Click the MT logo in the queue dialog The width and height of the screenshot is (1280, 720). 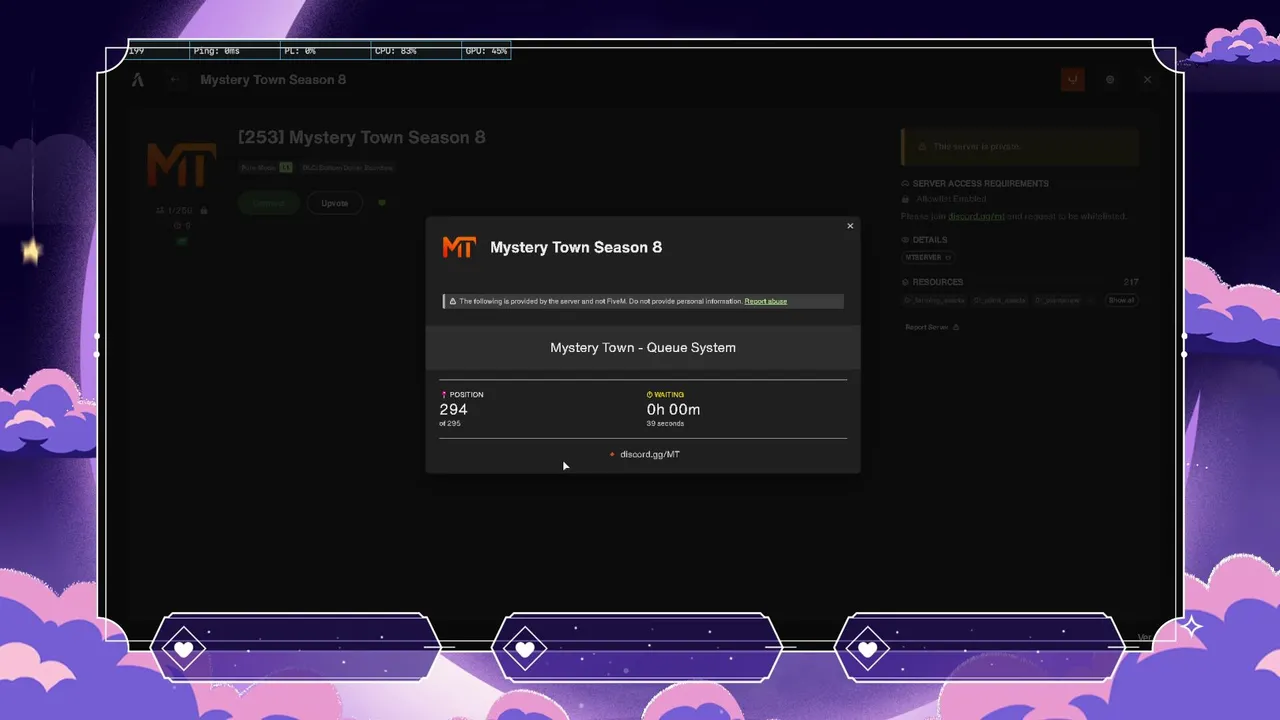click(459, 247)
